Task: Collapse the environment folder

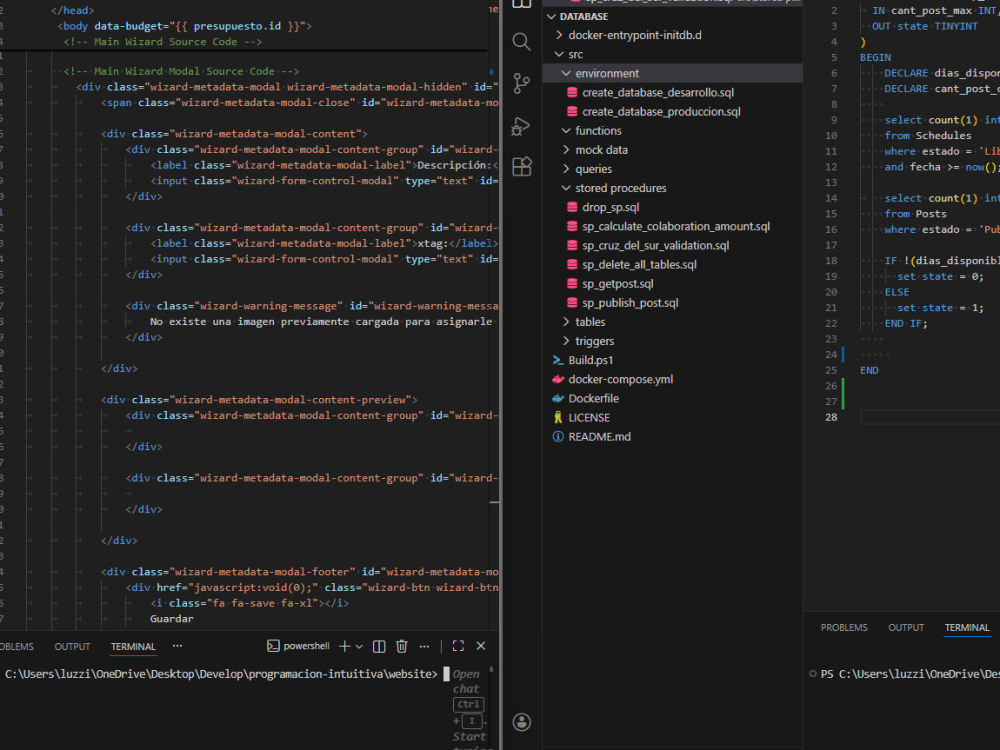Action: coord(566,73)
